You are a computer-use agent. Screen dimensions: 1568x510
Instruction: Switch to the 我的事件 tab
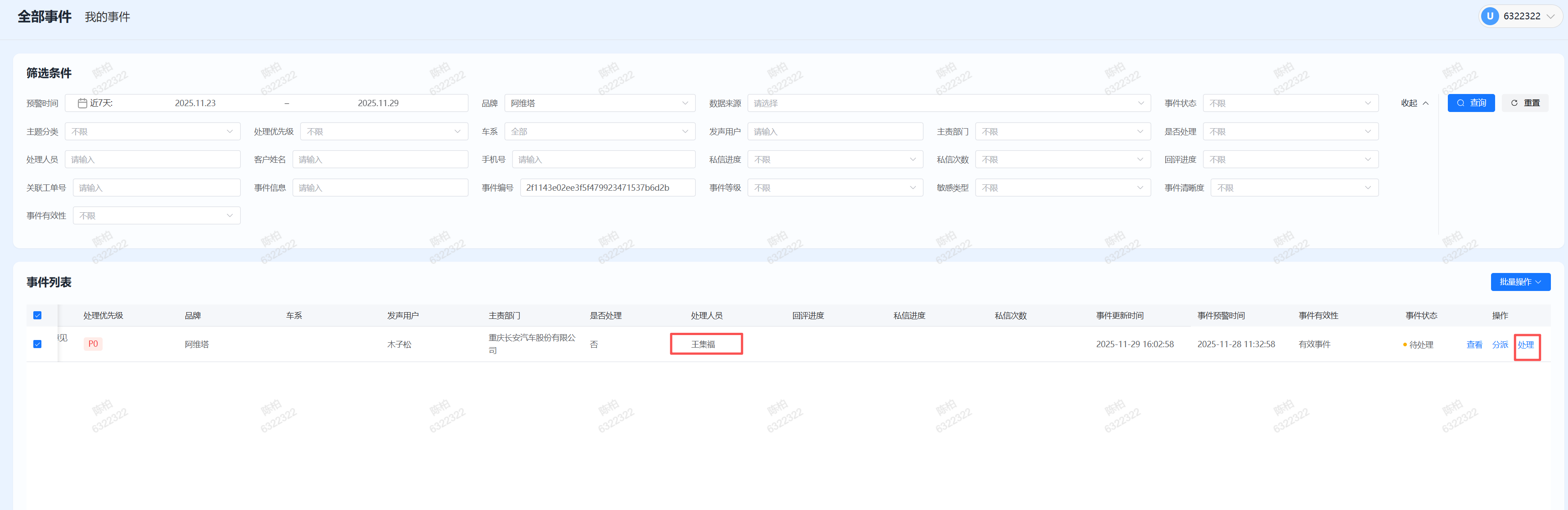[107, 17]
